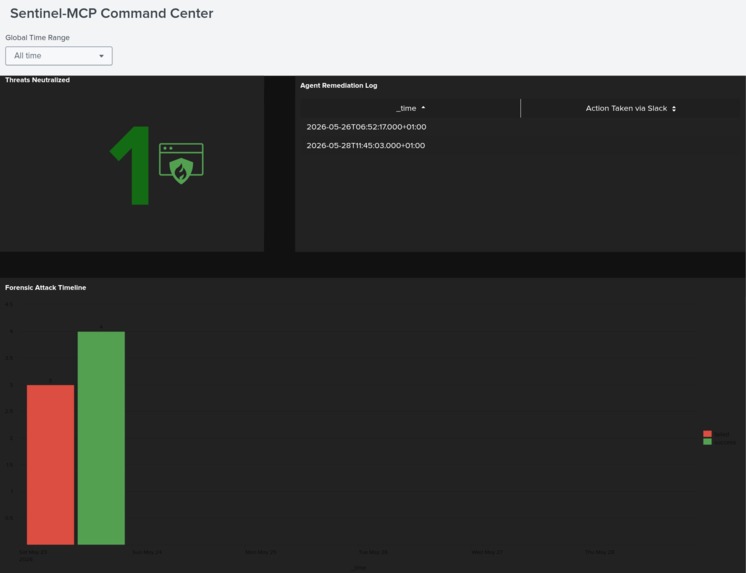746x573 pixels.
Task: Click the Threats Neutralized panel title
Action: click(38, 80)
